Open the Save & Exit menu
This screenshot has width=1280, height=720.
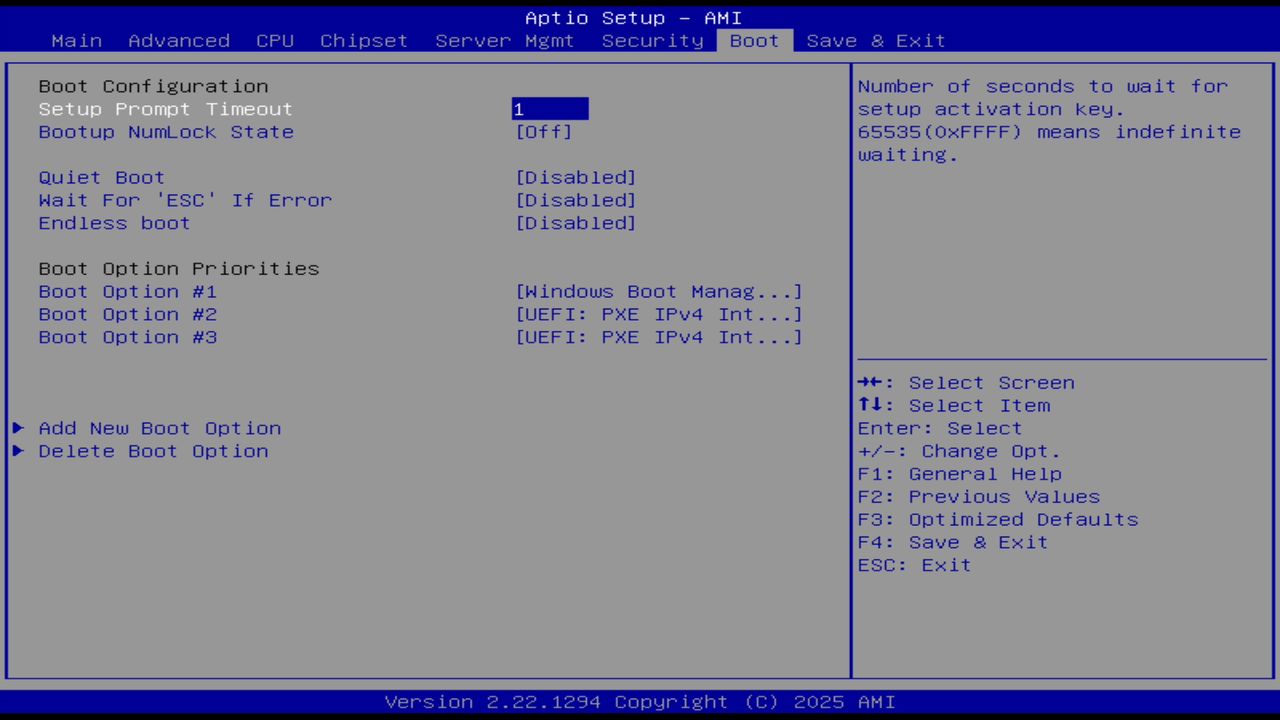(875, 40)
